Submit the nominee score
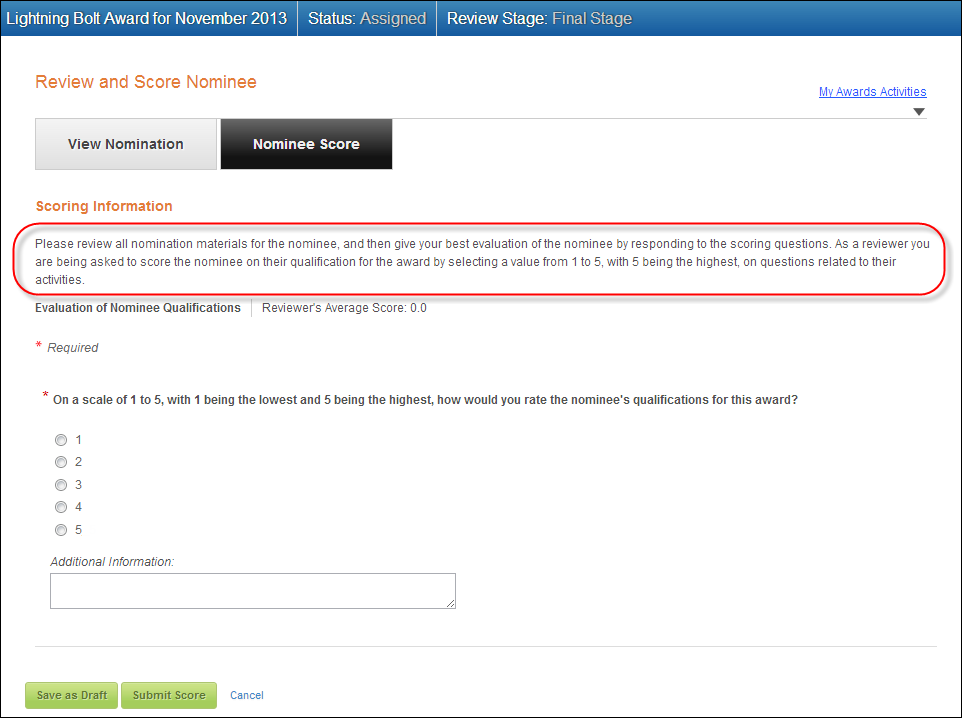 (x=169, y=695)
